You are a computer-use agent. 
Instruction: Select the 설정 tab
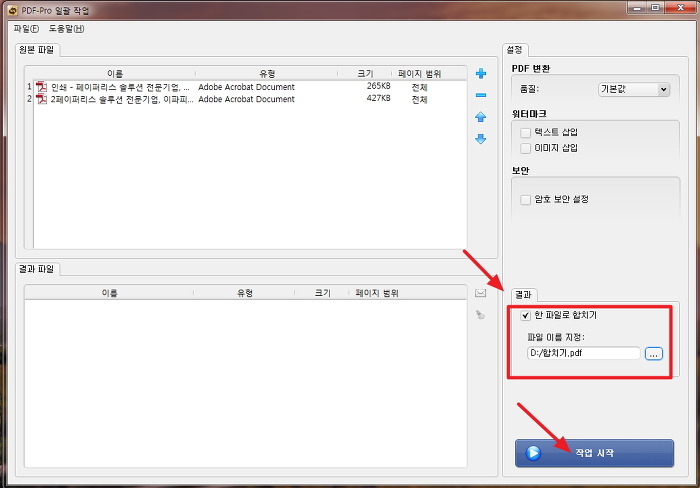click(515, 50)
